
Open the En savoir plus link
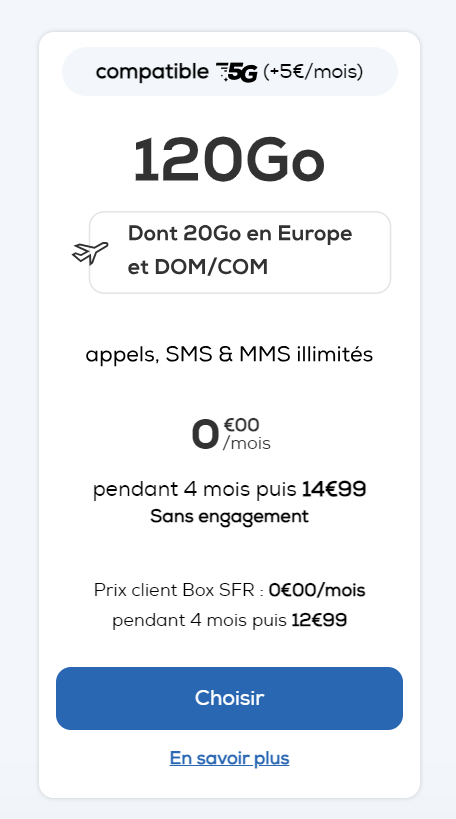[229, 758]
